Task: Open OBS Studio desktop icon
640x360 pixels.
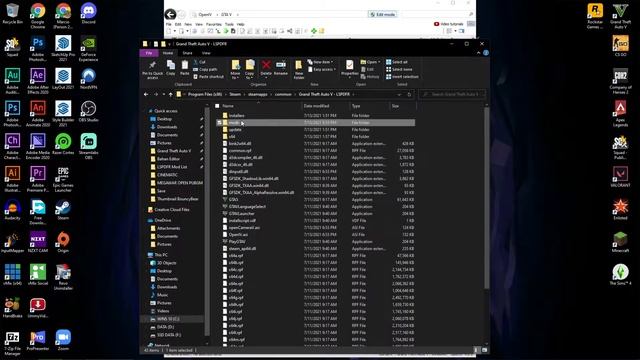Action: click(x=88, y=112)
